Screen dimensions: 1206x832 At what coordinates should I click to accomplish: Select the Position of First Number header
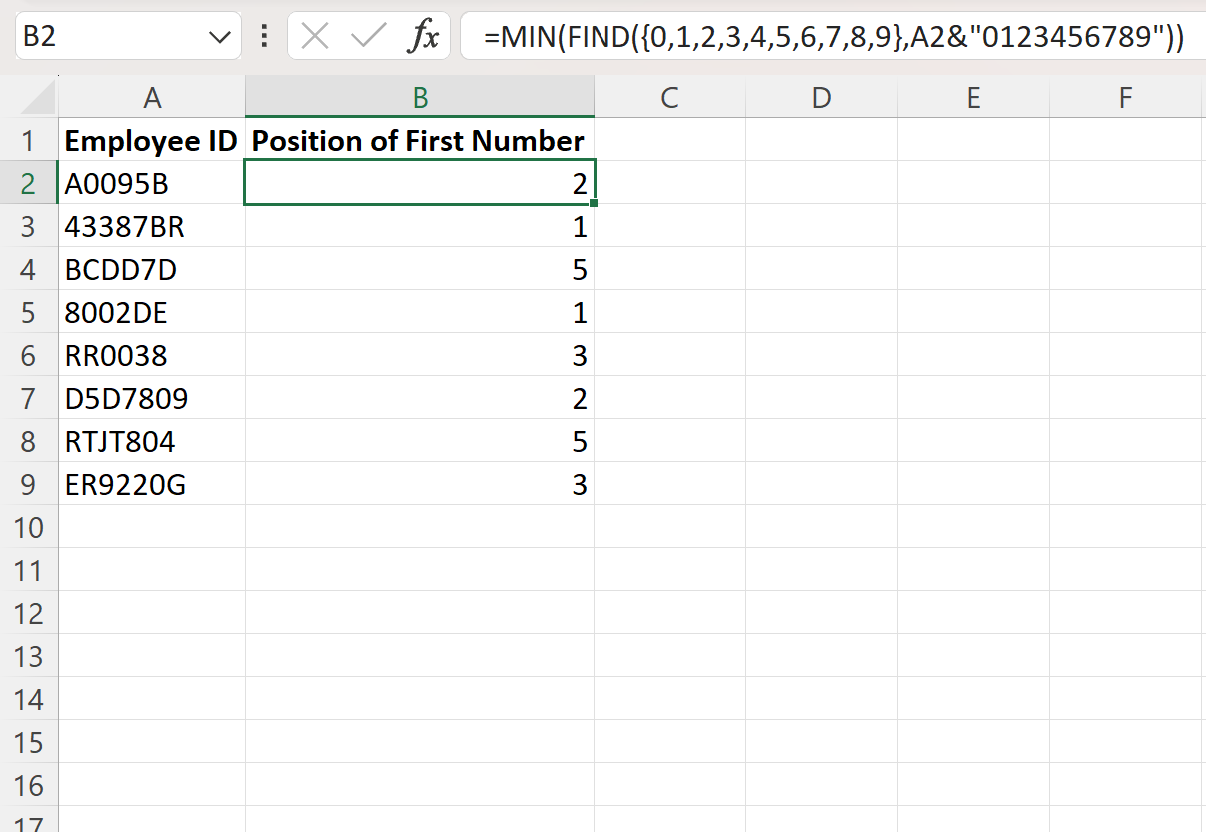tap(420, 140)
